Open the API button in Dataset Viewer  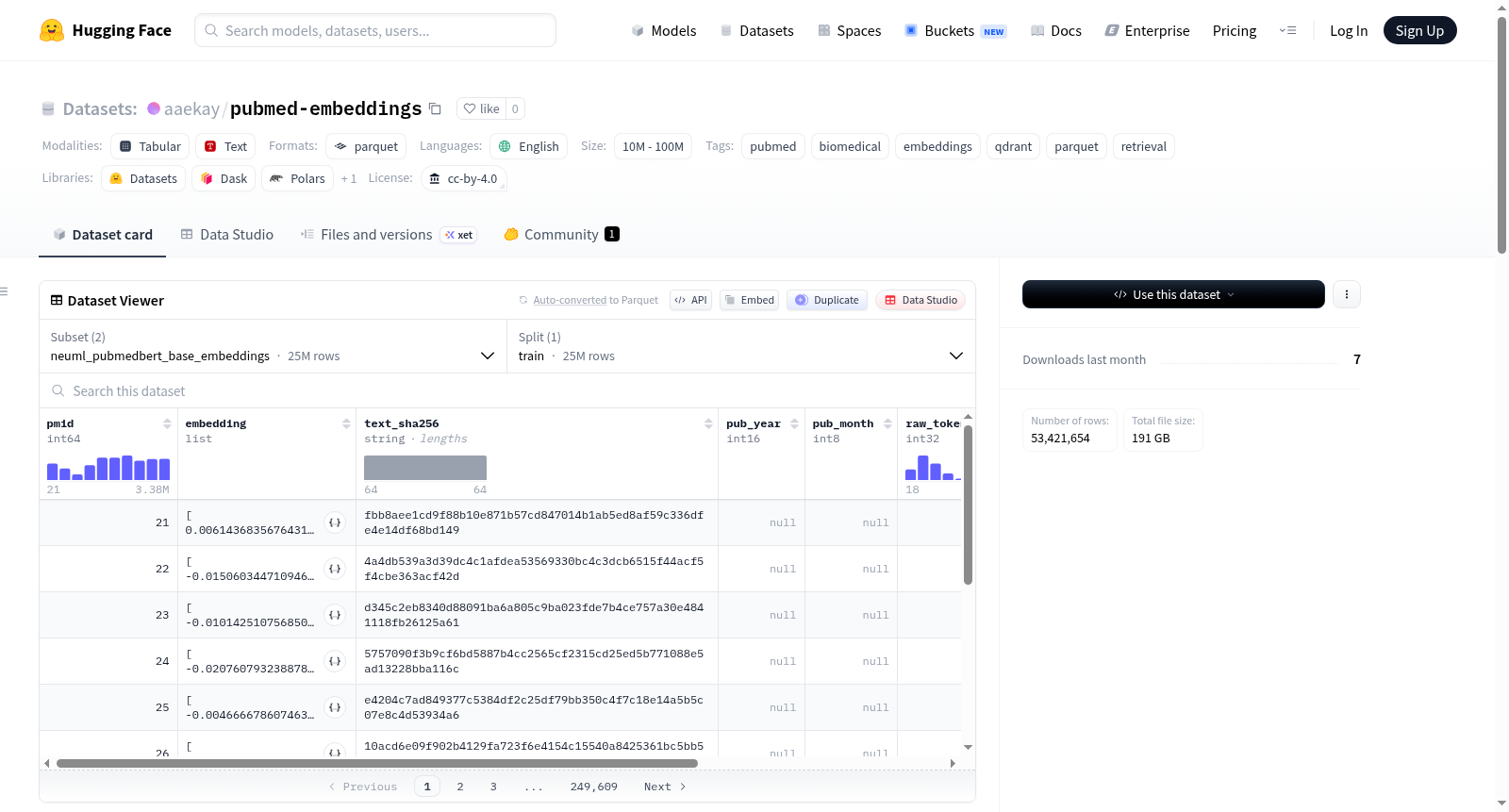click(x=690, y=300)
